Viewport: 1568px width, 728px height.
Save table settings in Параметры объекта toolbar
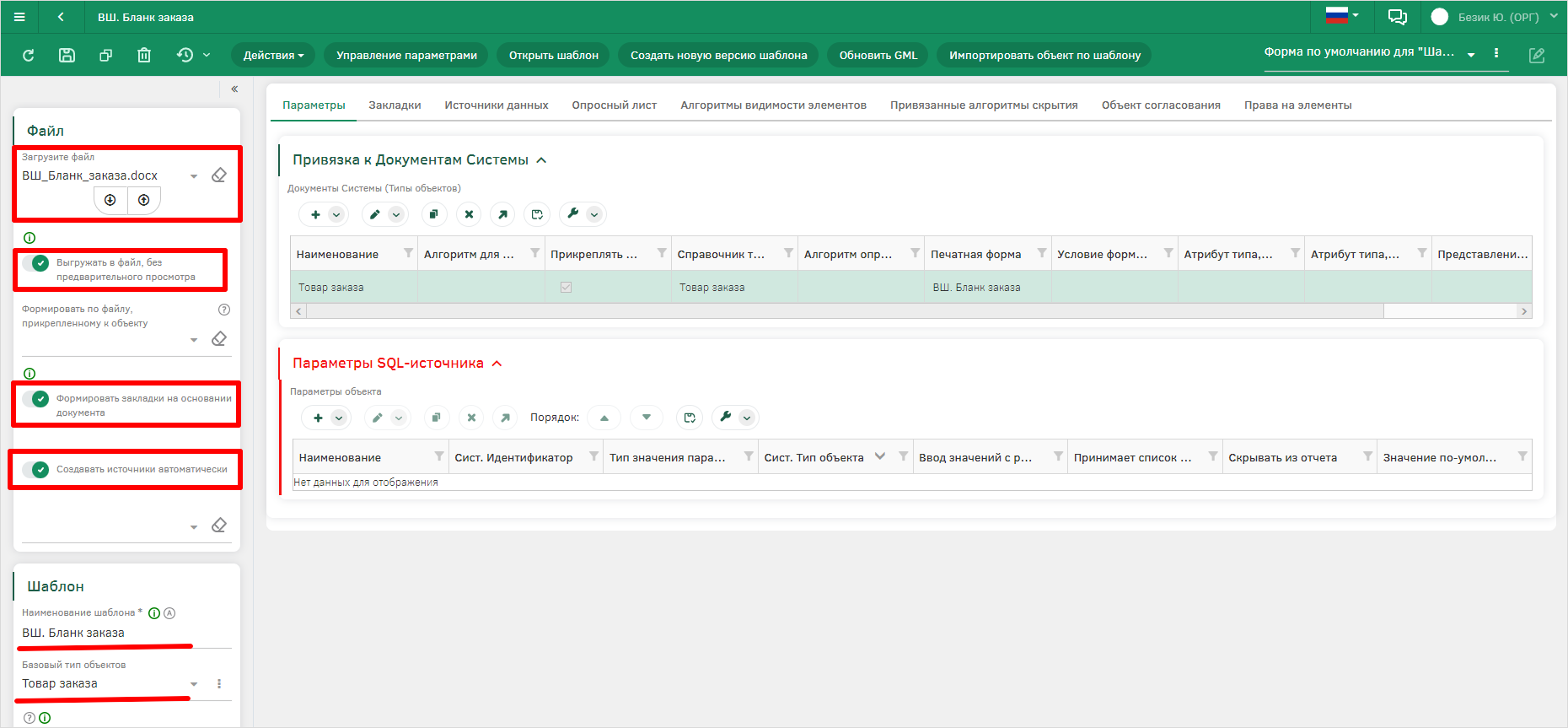pyautogui.click(x=690, y=418)
